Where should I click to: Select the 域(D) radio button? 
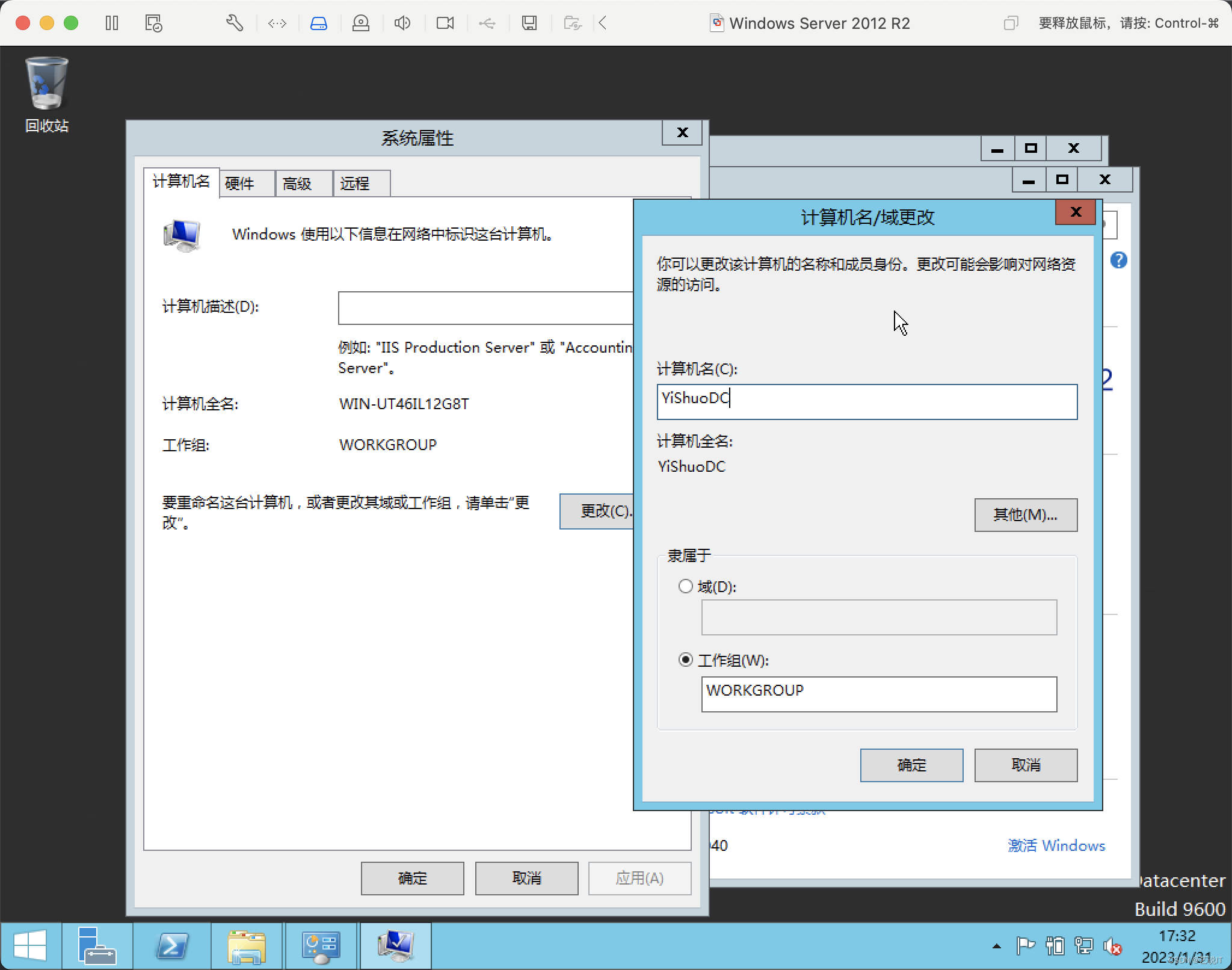click(685, 586)
